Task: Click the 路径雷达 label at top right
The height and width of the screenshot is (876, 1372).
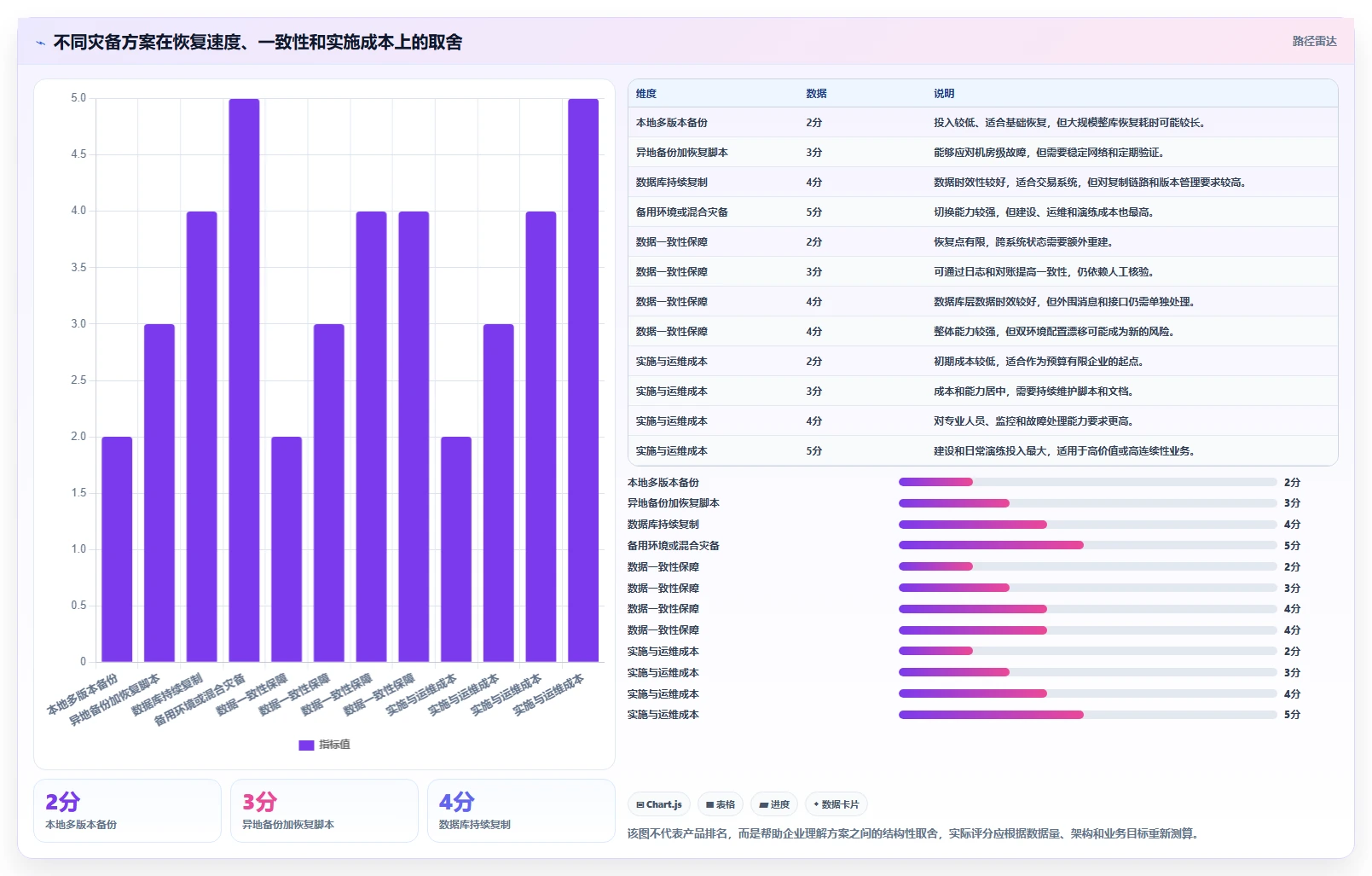Action: pyautogui.click(x=1314, y=41)
